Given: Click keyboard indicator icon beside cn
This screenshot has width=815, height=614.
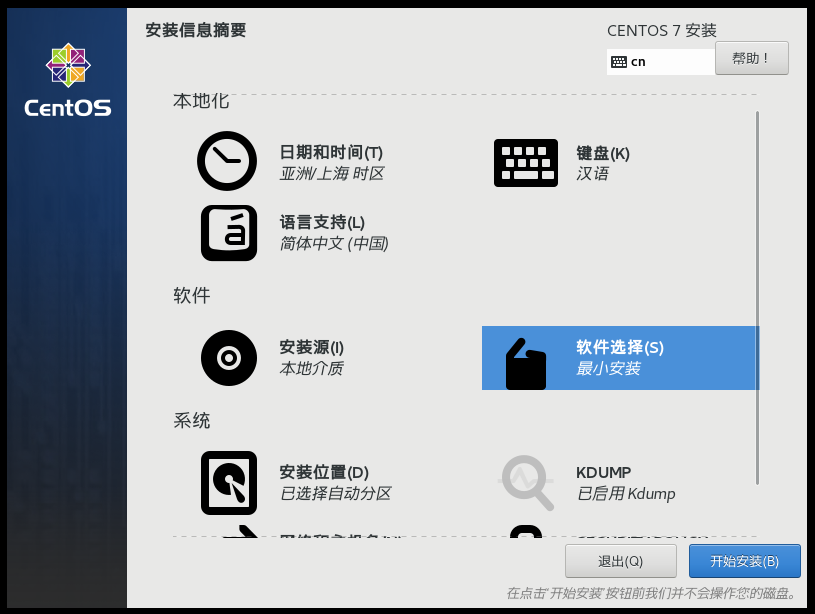Looking at the screenshot, I should click(619, 62).
